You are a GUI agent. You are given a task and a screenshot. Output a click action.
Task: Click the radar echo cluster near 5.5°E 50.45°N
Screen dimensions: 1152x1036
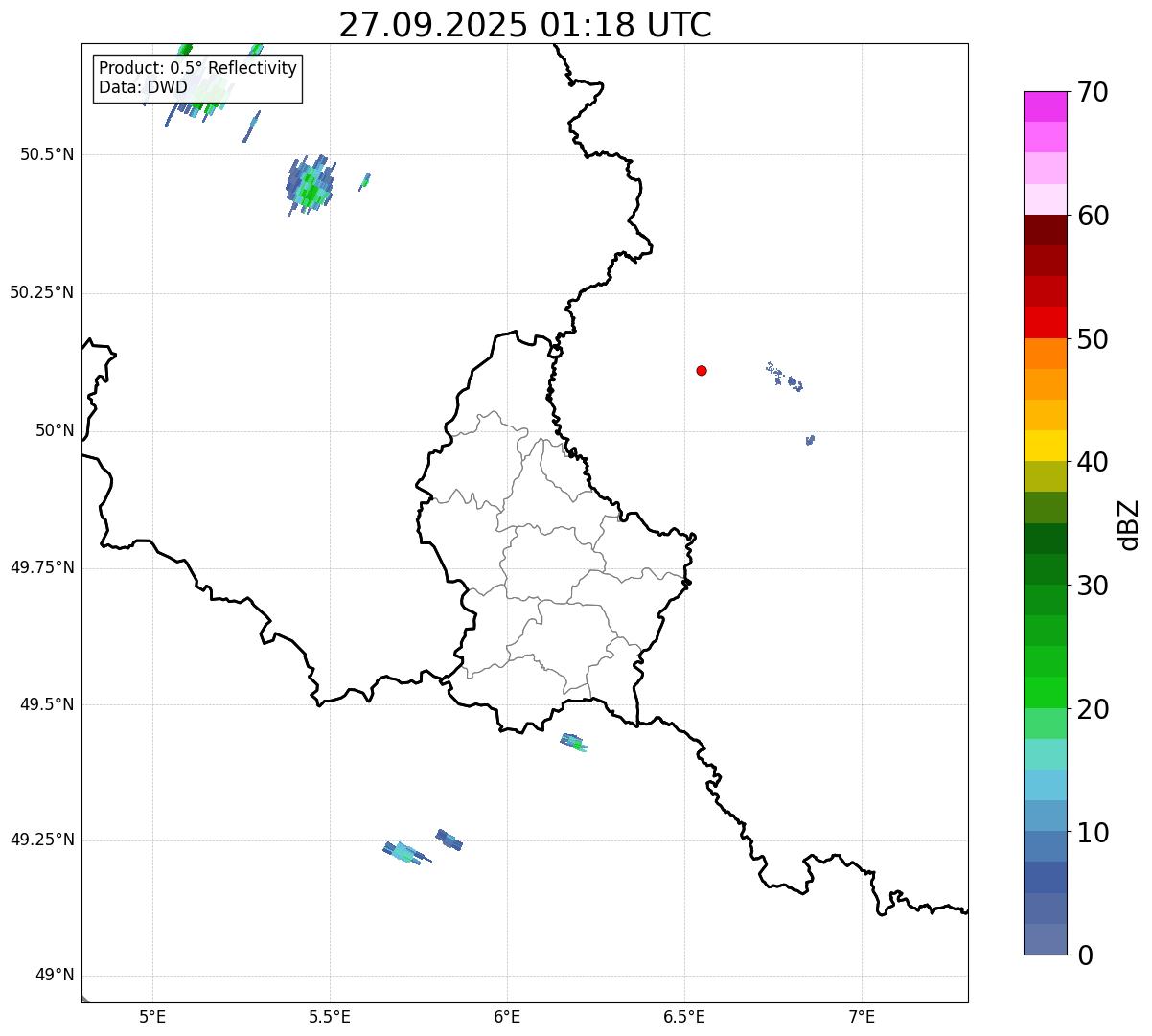(x=311, y=185)
